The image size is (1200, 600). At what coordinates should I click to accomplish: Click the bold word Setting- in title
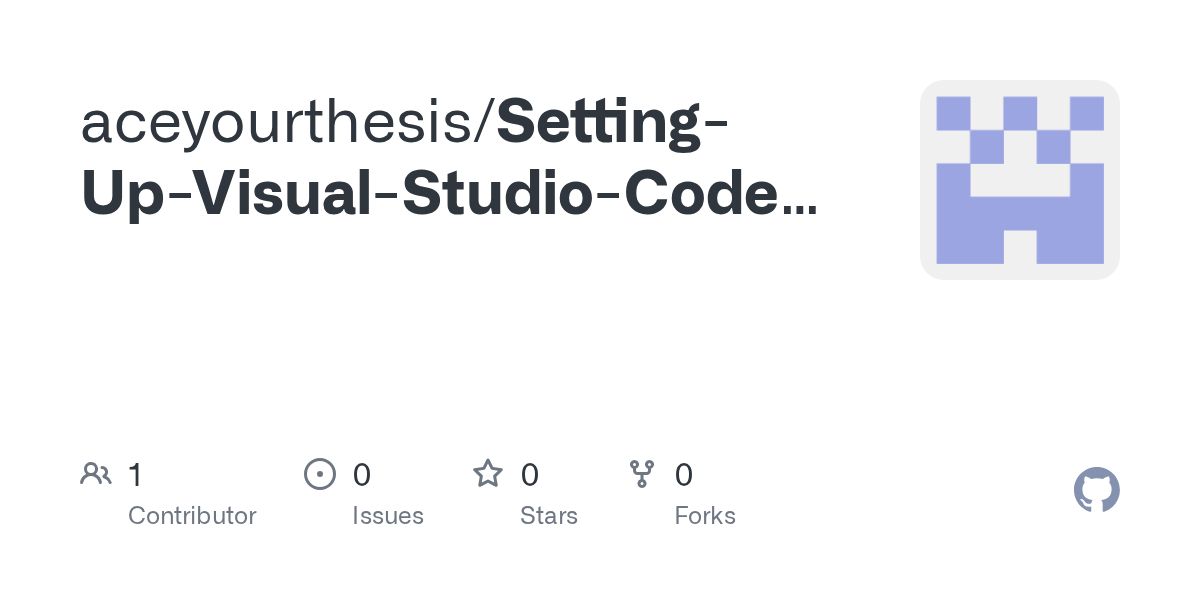click(x=612, y=124)
